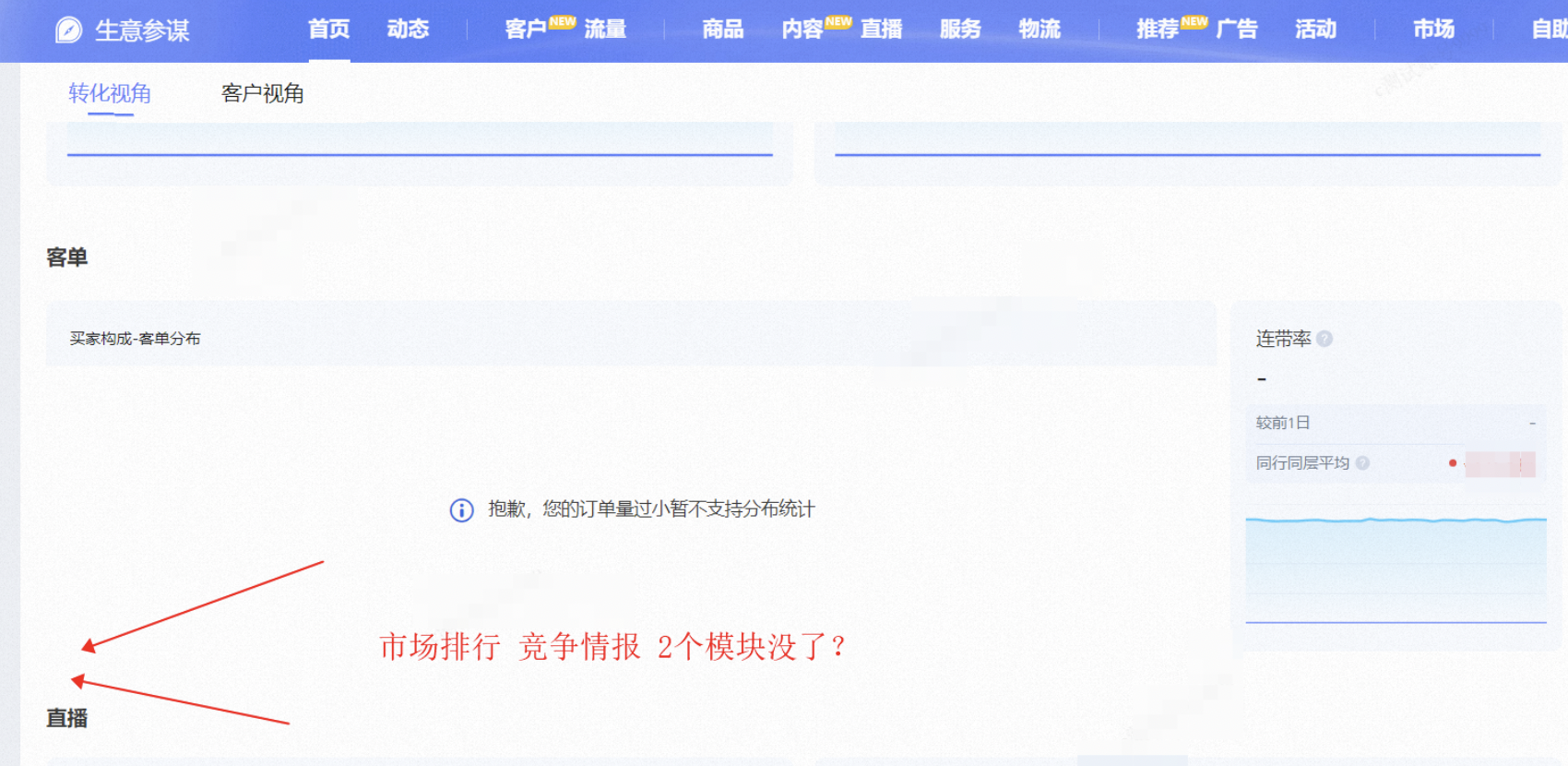Click the 抱歉,您的订单量过小暂不支持分布统计 message
The width and height of the screenshot is (1568, 766).
(651, 509)
